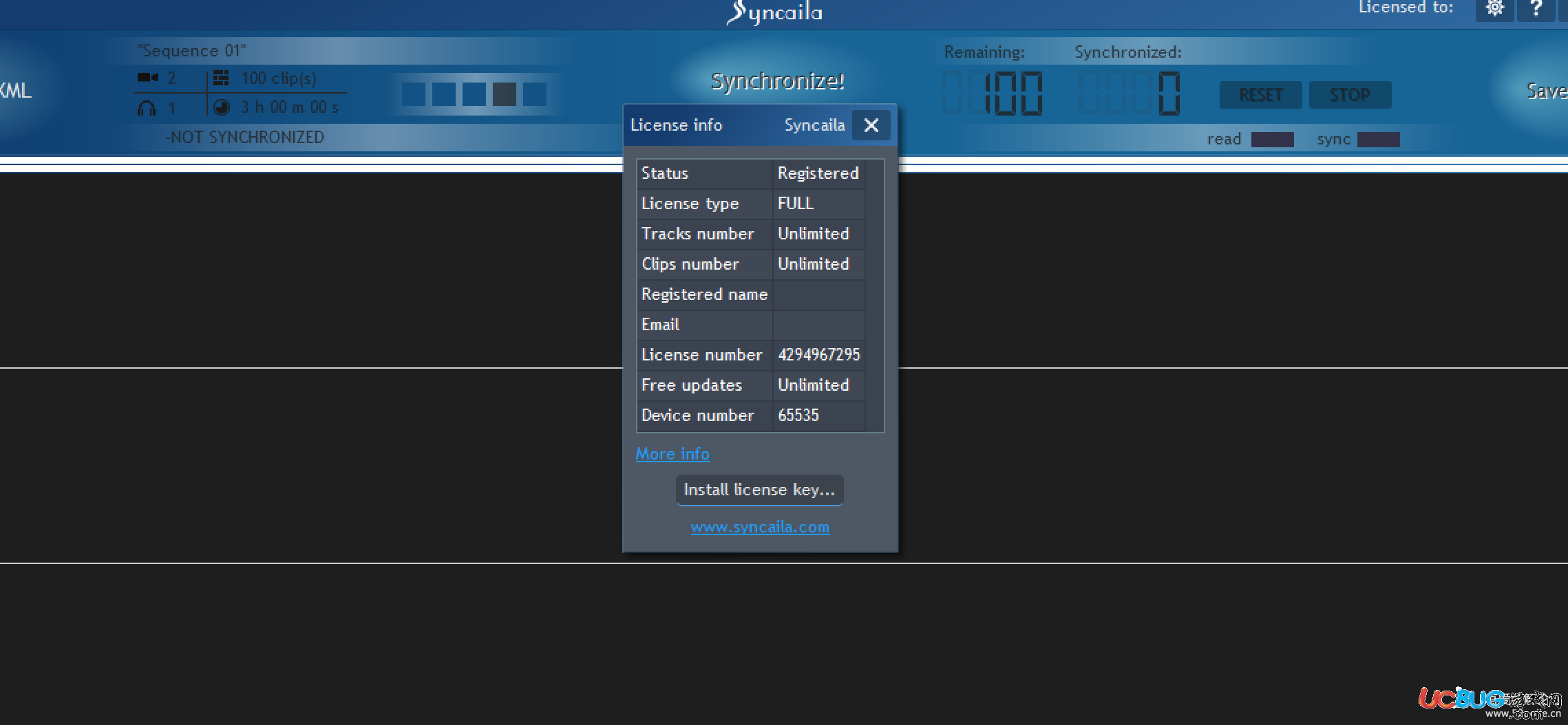Click the Syncaila logo at top
Image resolution: width=1568 pixels, height=725 pixels.
(x=775, y=12)
